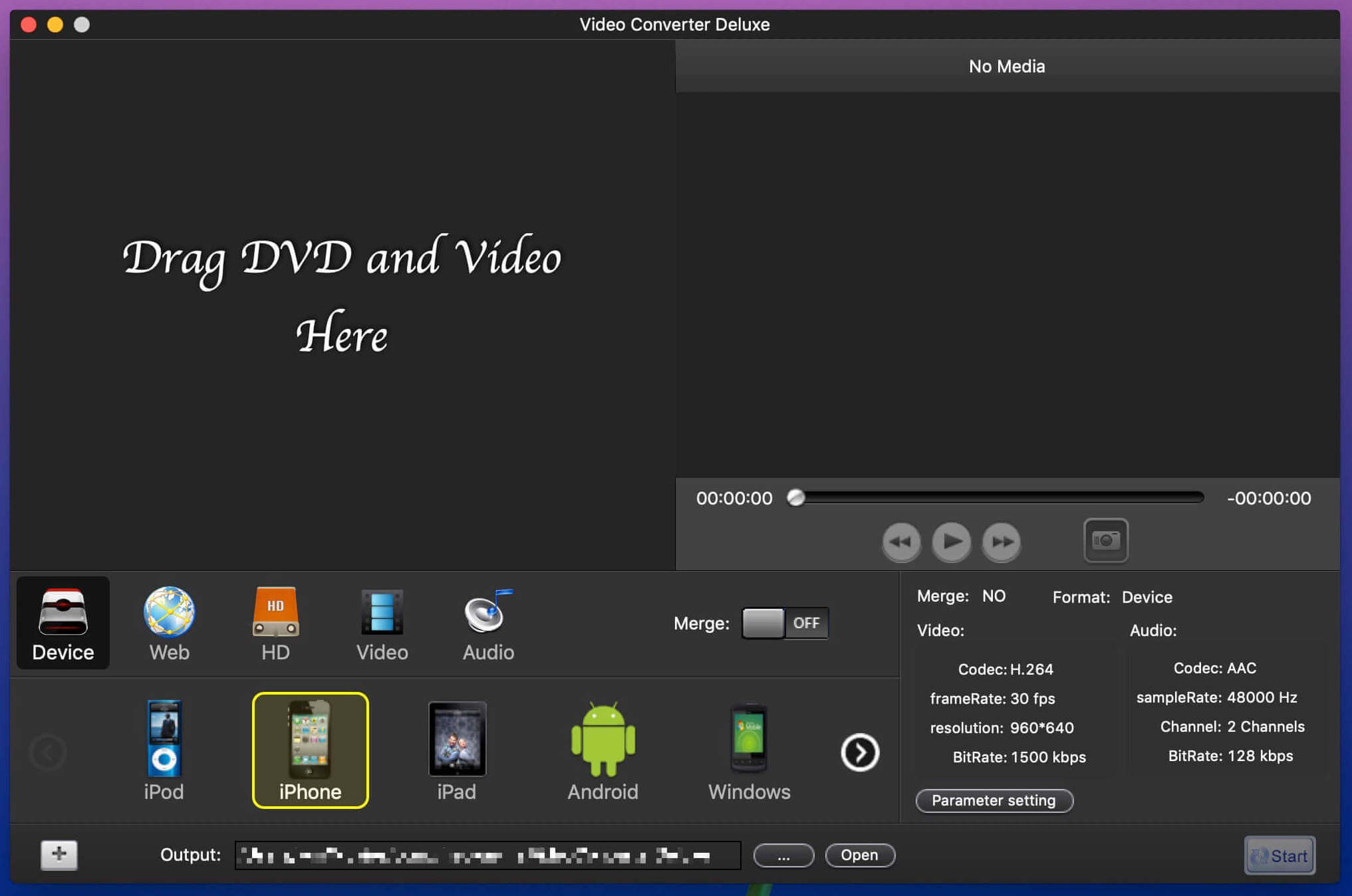Start the conversion

click(x=1280, y=855)
